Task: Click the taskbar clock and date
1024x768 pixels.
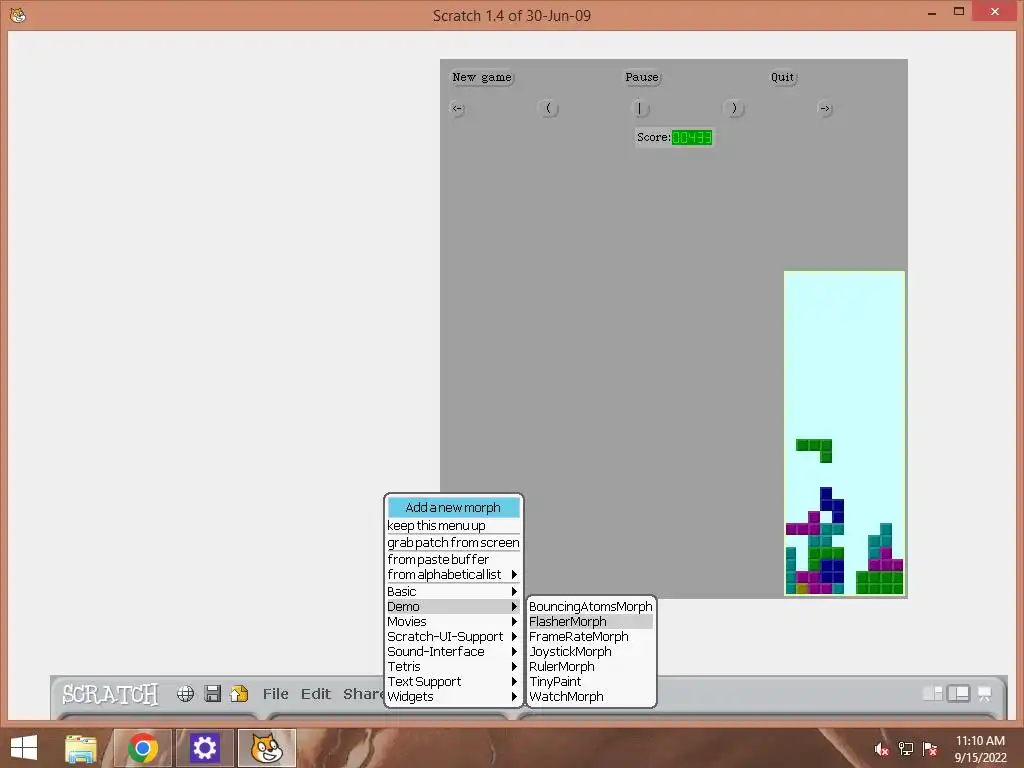Action: pos(980,749)
